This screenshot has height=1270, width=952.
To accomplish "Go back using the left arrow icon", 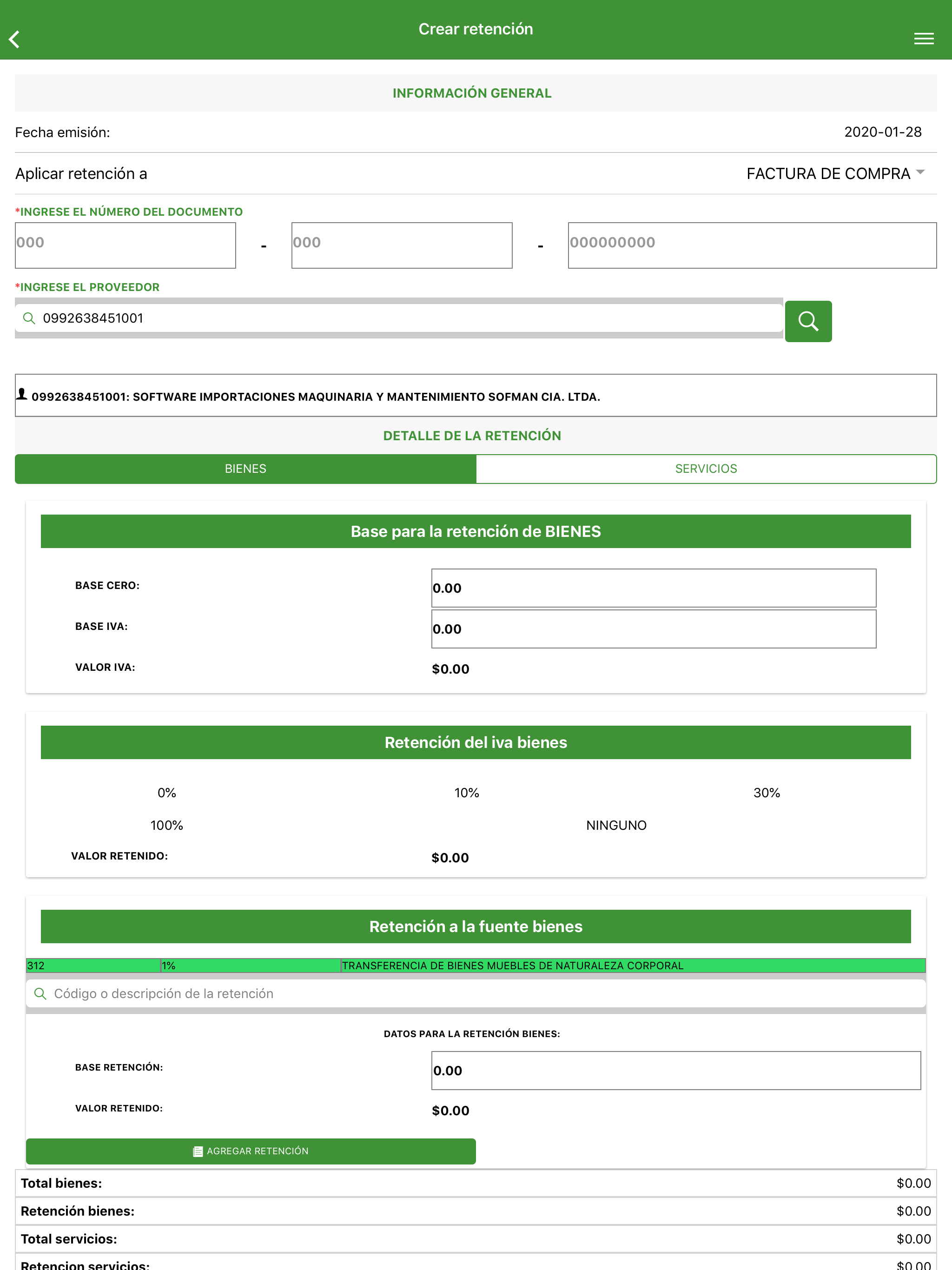I will click(x=15, y=39).
